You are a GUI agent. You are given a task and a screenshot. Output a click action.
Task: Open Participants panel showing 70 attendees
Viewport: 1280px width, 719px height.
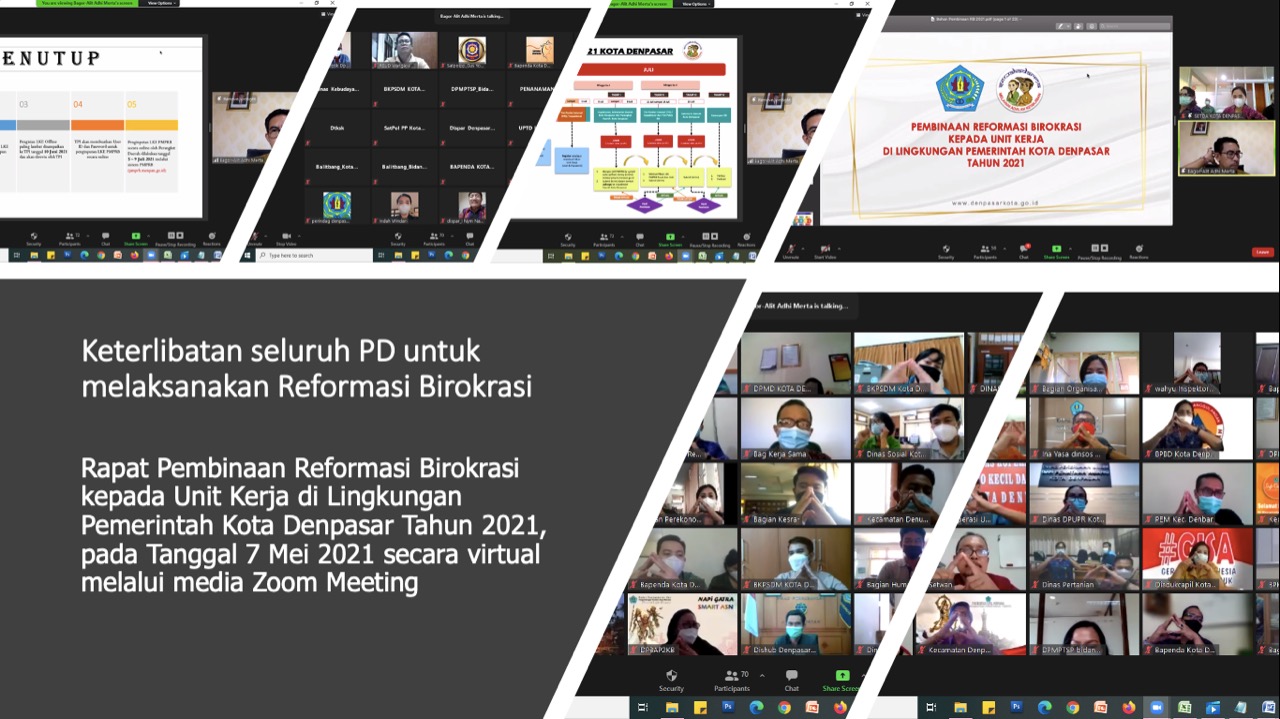[x=733, y=681]
